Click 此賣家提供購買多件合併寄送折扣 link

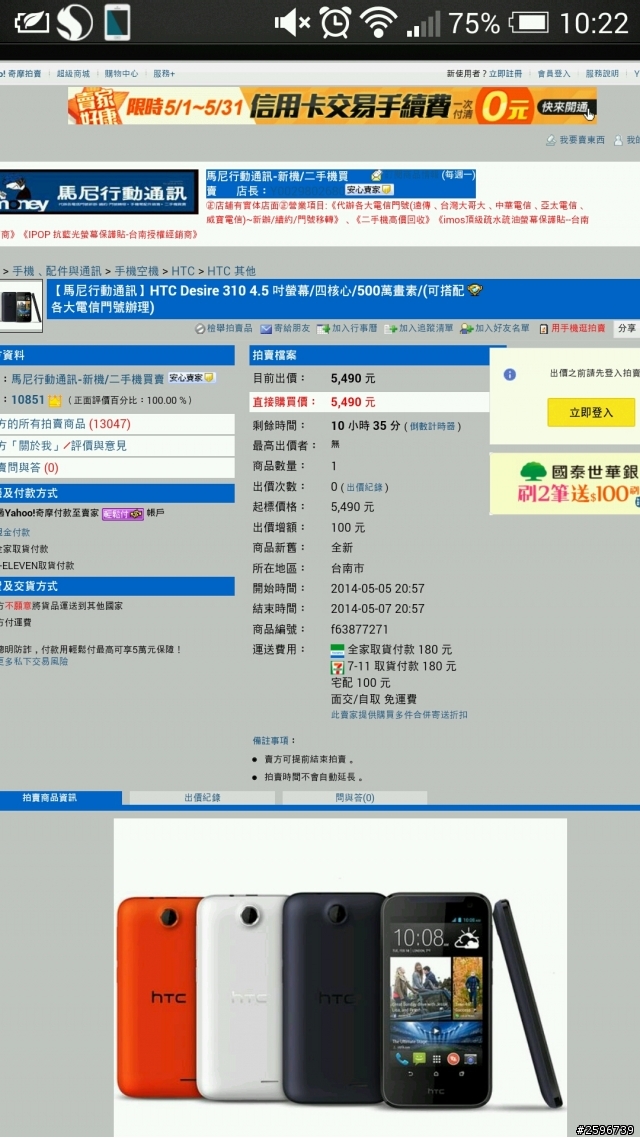point(399,715)
